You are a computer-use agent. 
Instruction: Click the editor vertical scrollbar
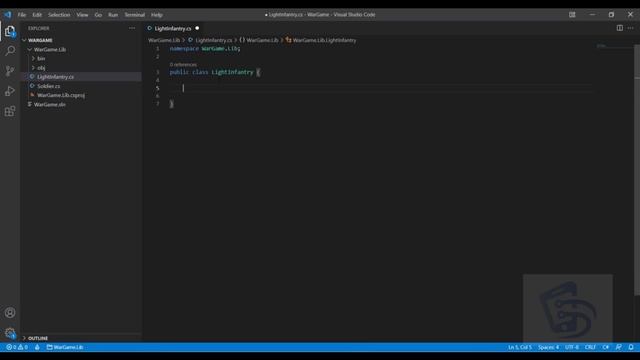637,169
